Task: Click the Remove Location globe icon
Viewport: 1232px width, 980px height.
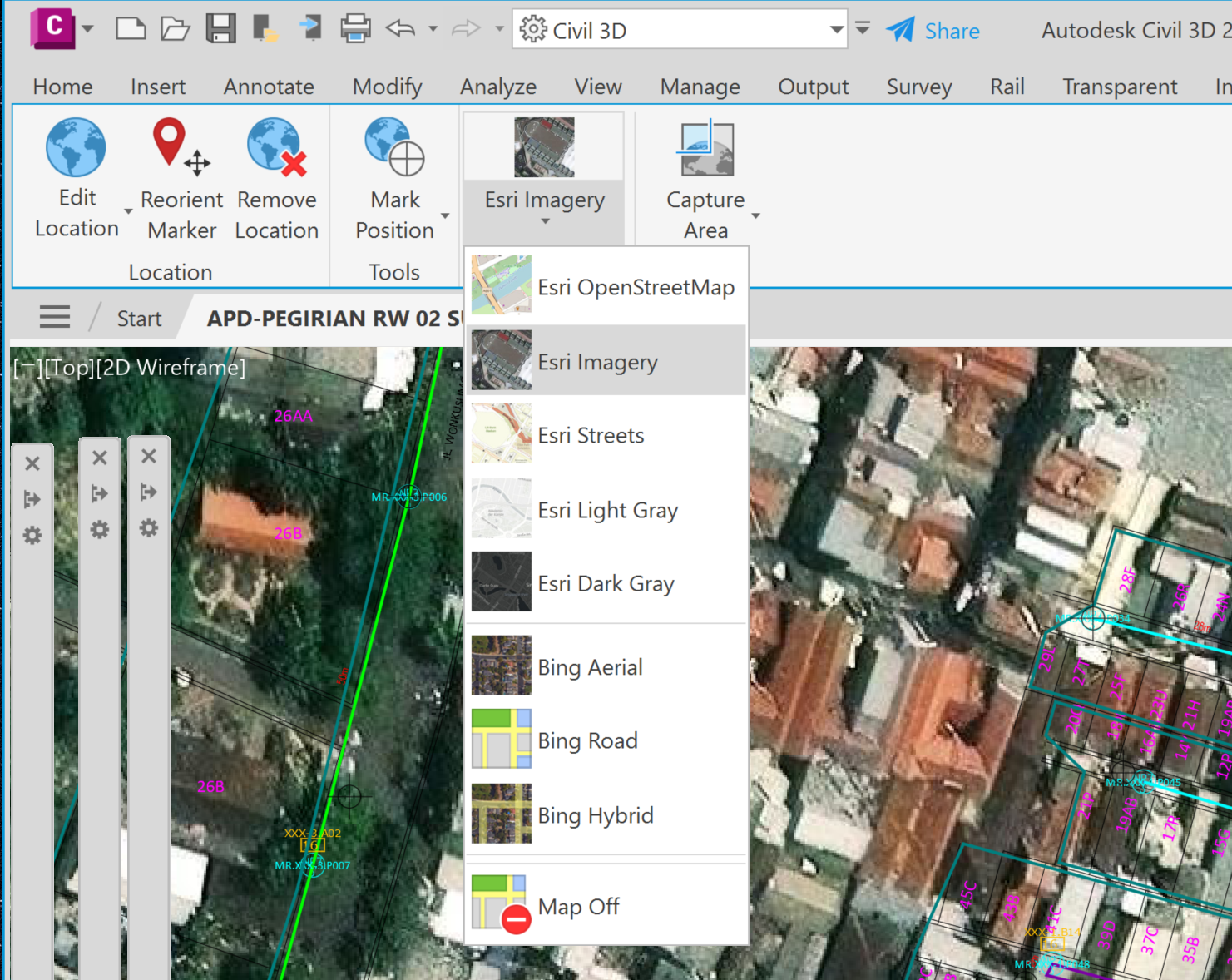Action: pos(277,147)
